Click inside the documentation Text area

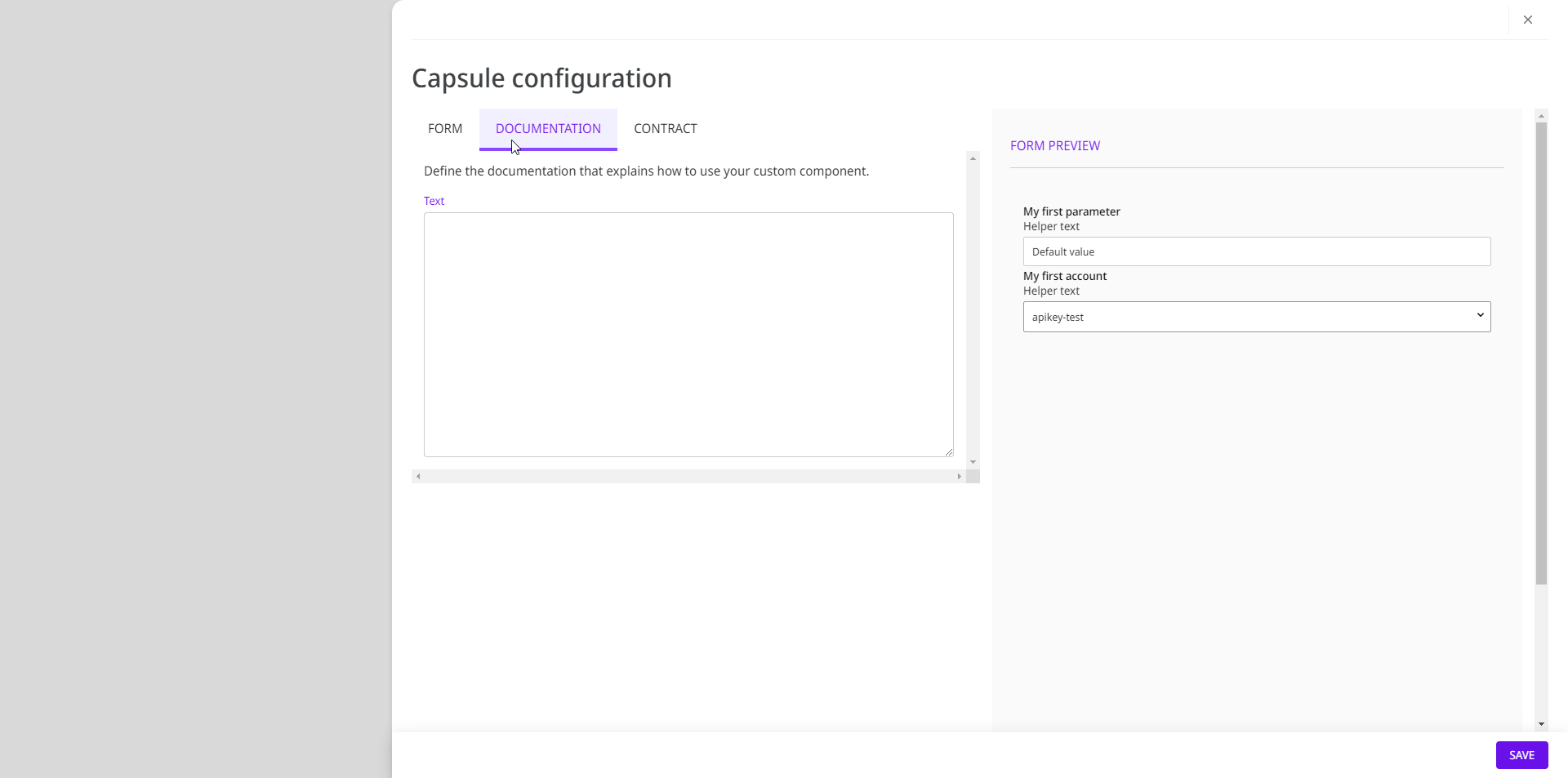point(688,335)
